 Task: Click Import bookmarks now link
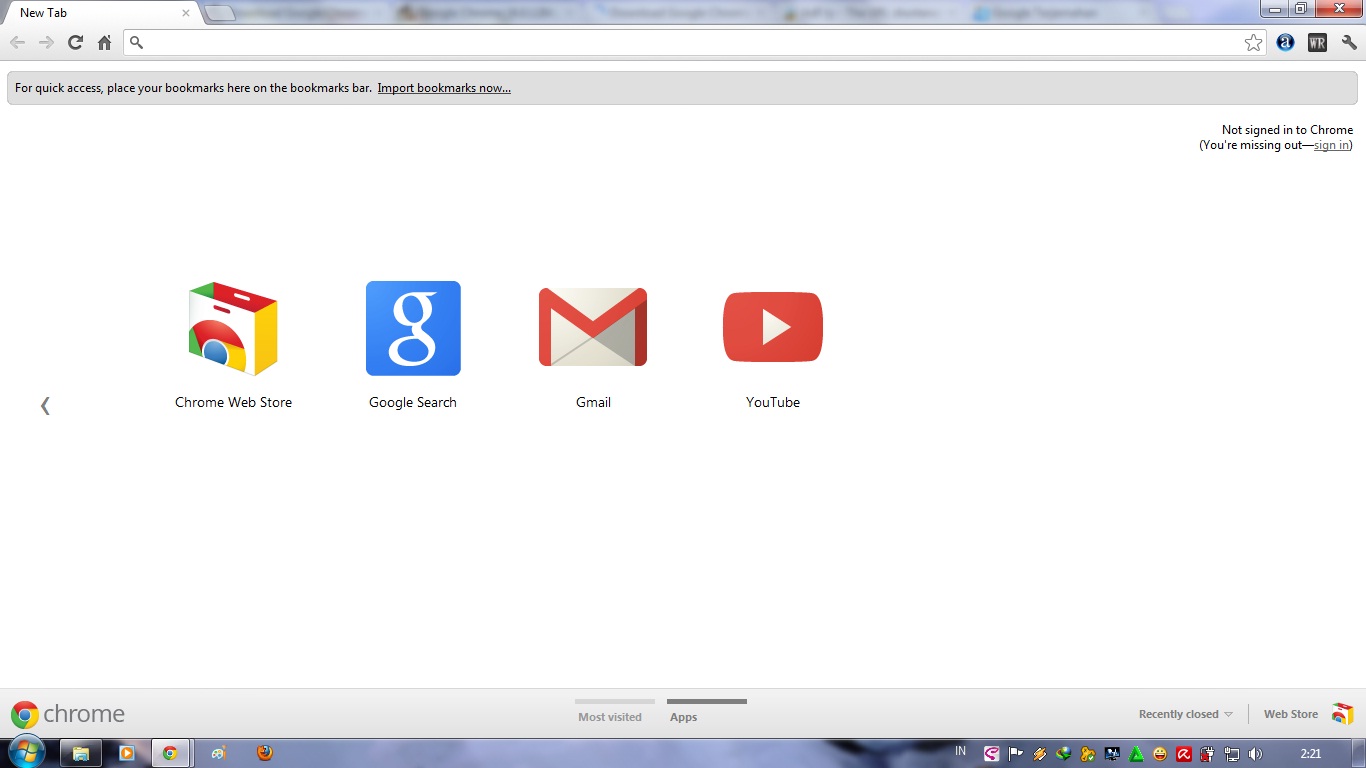(444, 88)
